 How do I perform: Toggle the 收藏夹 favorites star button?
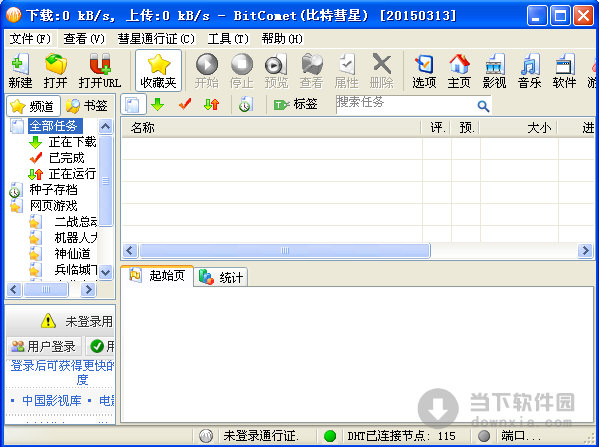tap(158, 71)
